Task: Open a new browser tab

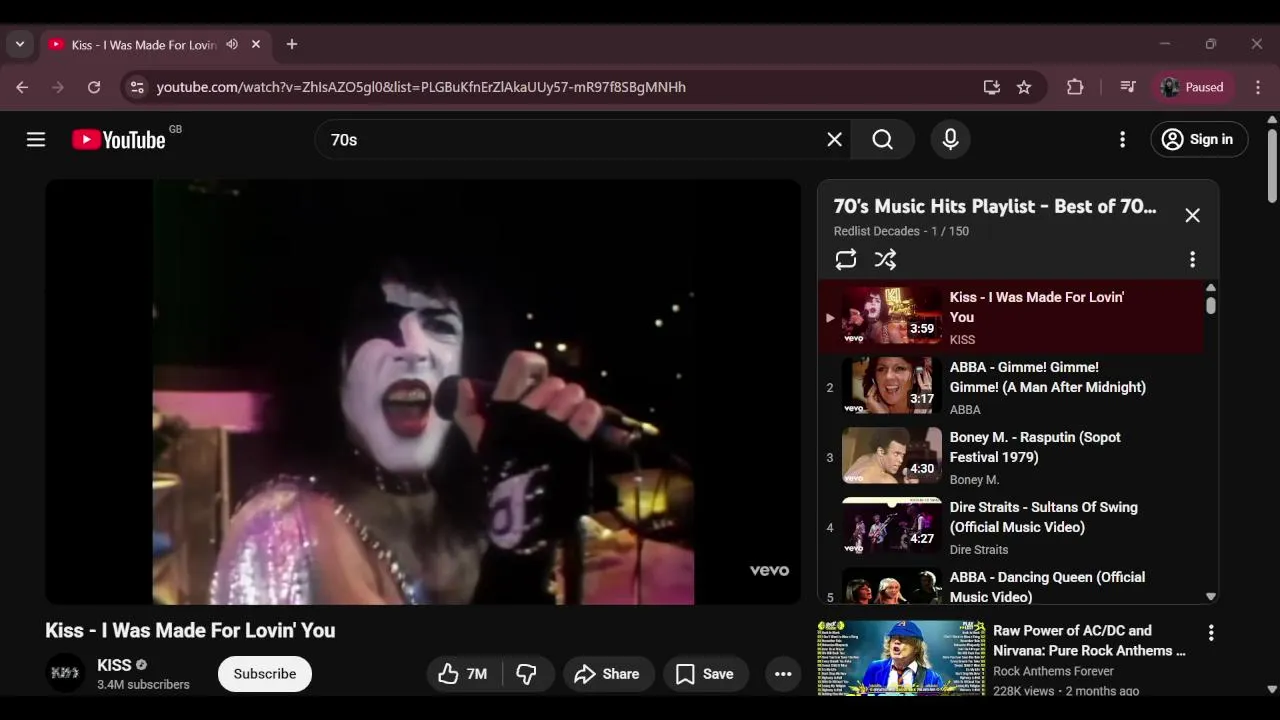Action: (x=292, y=44)
